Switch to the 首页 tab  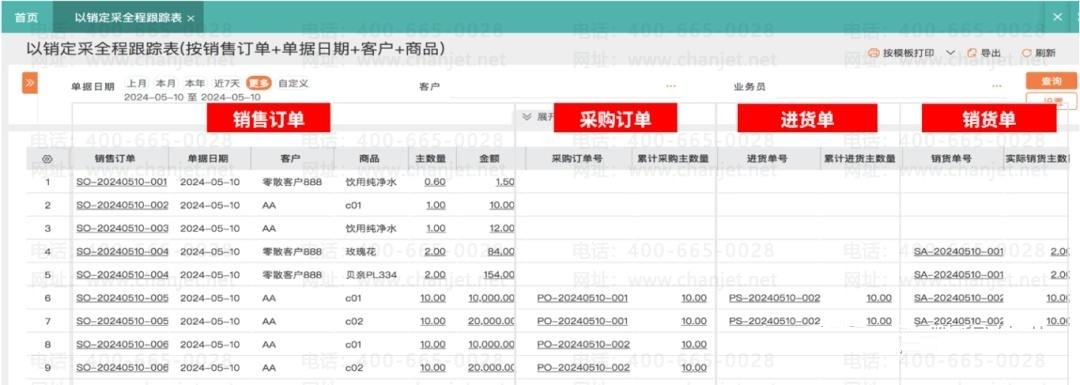point(26,18)
